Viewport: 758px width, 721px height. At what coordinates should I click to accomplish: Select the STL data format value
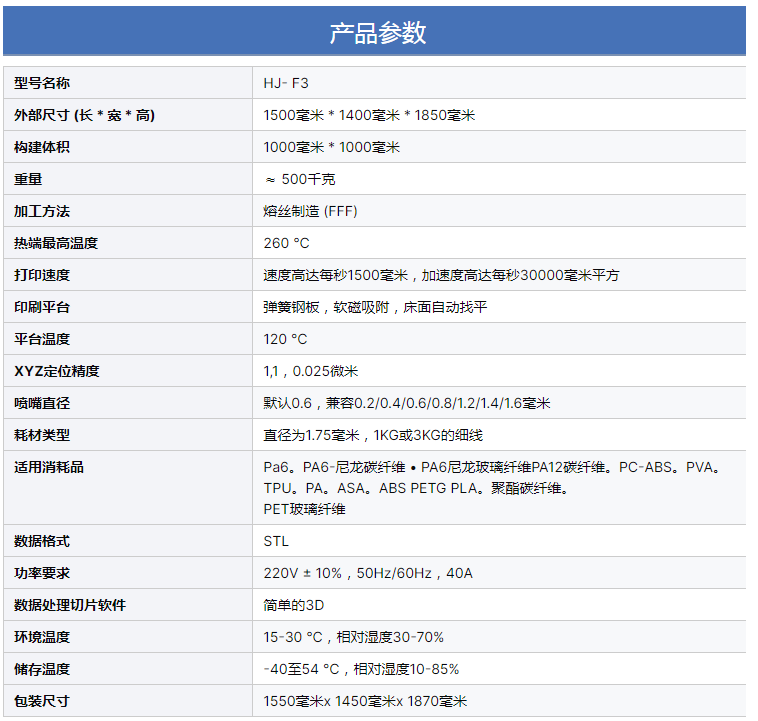276,541
